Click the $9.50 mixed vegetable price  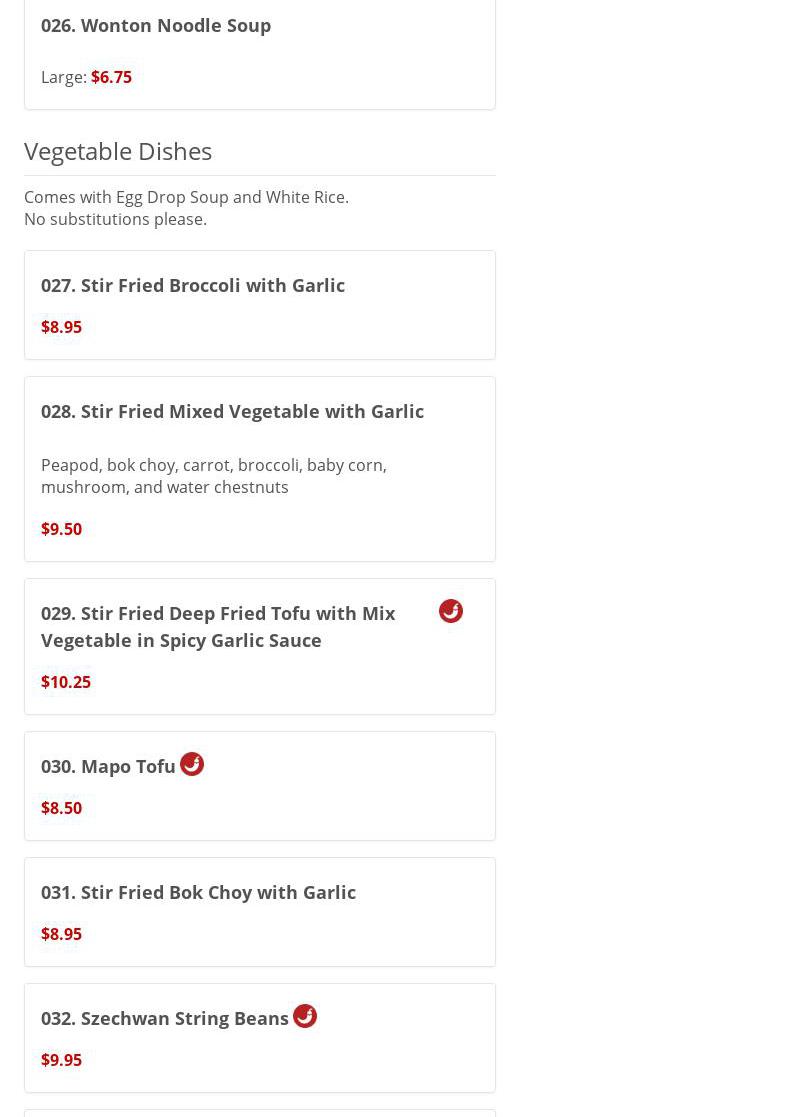tap(61, 529)
